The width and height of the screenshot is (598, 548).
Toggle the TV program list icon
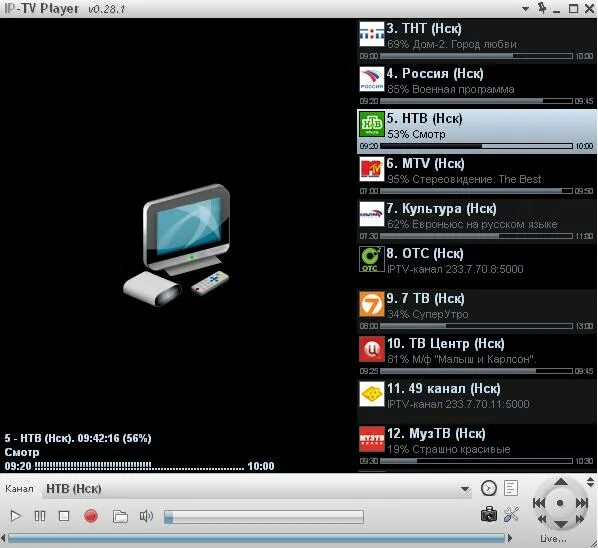pos(511,488)
